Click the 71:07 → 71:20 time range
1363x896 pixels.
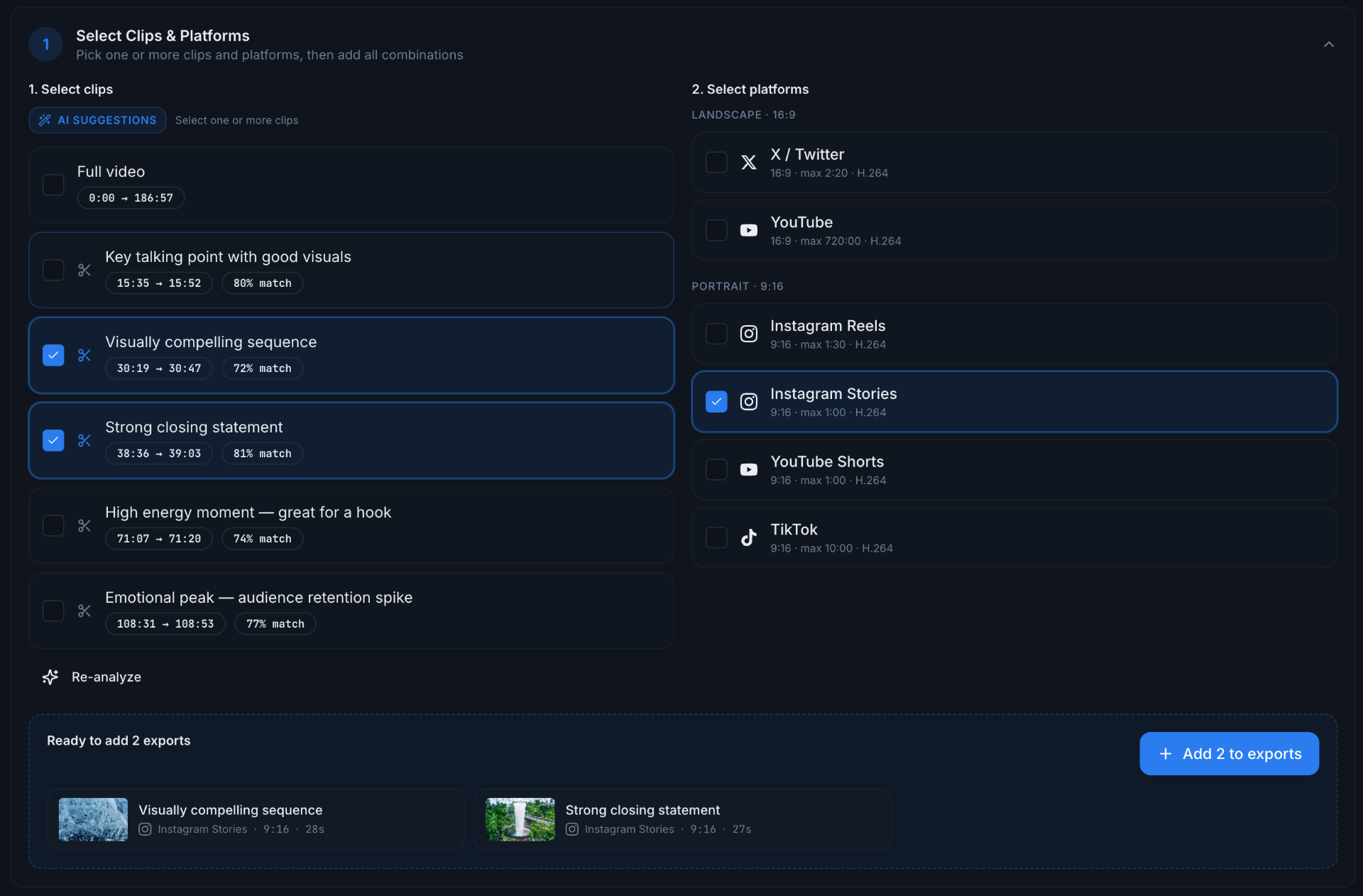[x=159, y=539]
